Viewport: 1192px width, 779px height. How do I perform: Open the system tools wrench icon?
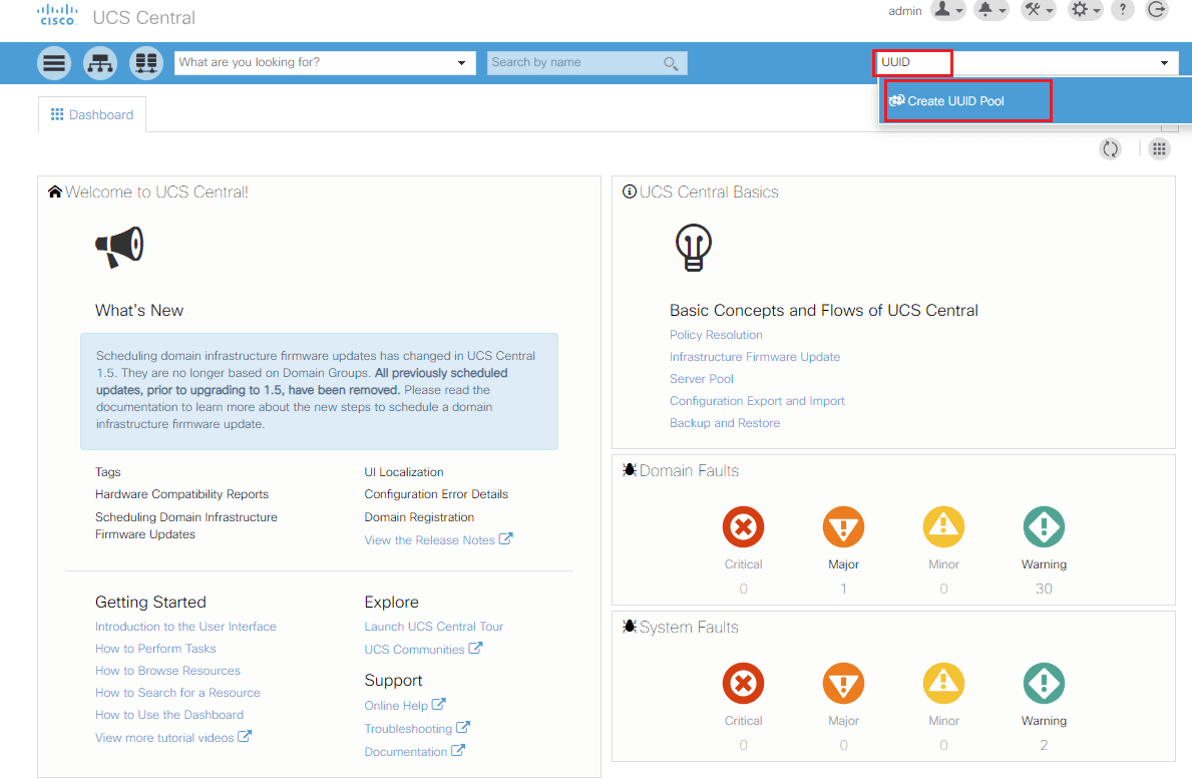coord(1032,9)
